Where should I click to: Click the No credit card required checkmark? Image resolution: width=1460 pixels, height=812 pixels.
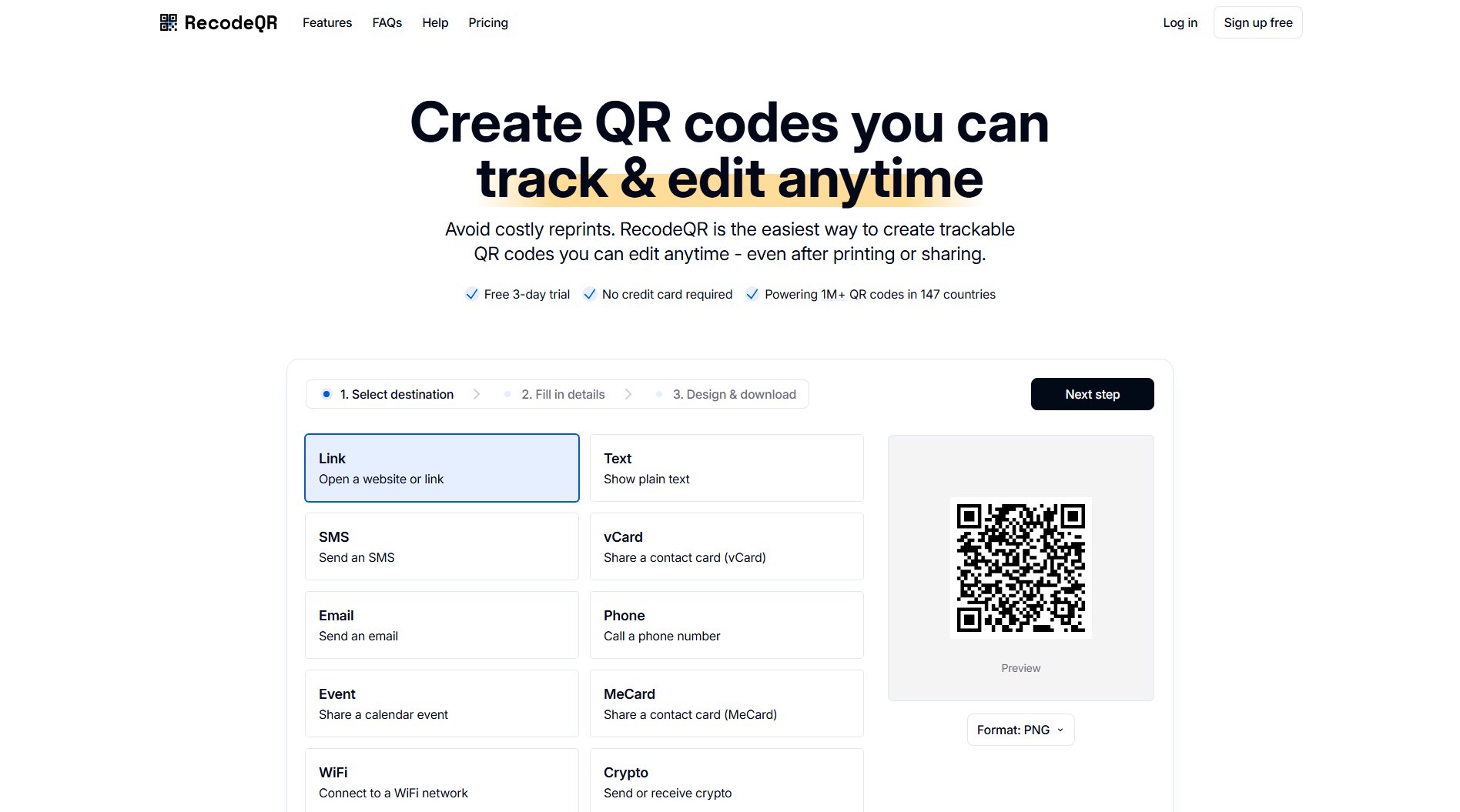(590, 294)
